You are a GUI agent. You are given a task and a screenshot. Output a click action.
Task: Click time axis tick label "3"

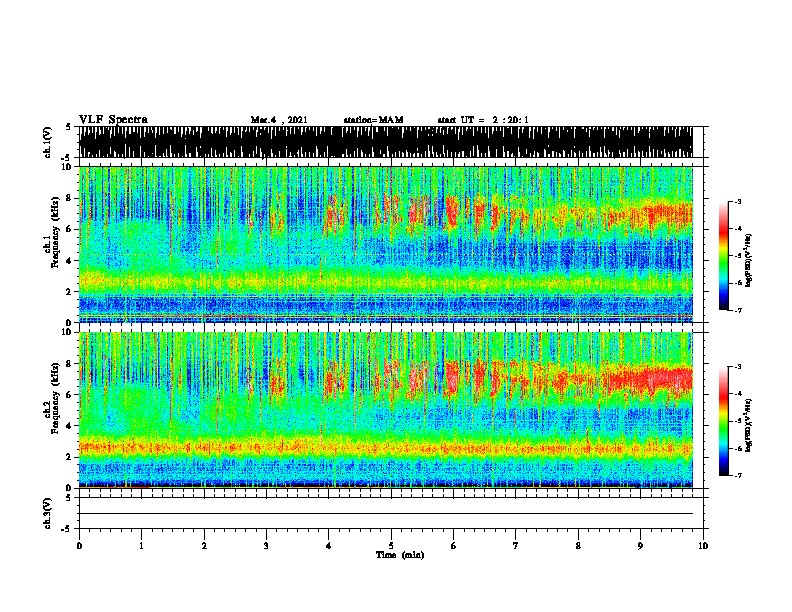coord(266,546)
